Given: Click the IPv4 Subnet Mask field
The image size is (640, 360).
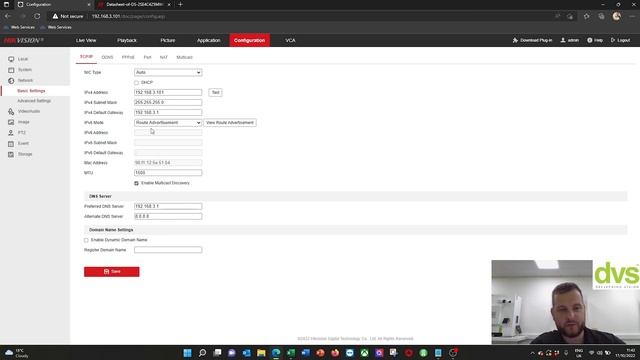Looking at the screenshot, I should [168, 102].
